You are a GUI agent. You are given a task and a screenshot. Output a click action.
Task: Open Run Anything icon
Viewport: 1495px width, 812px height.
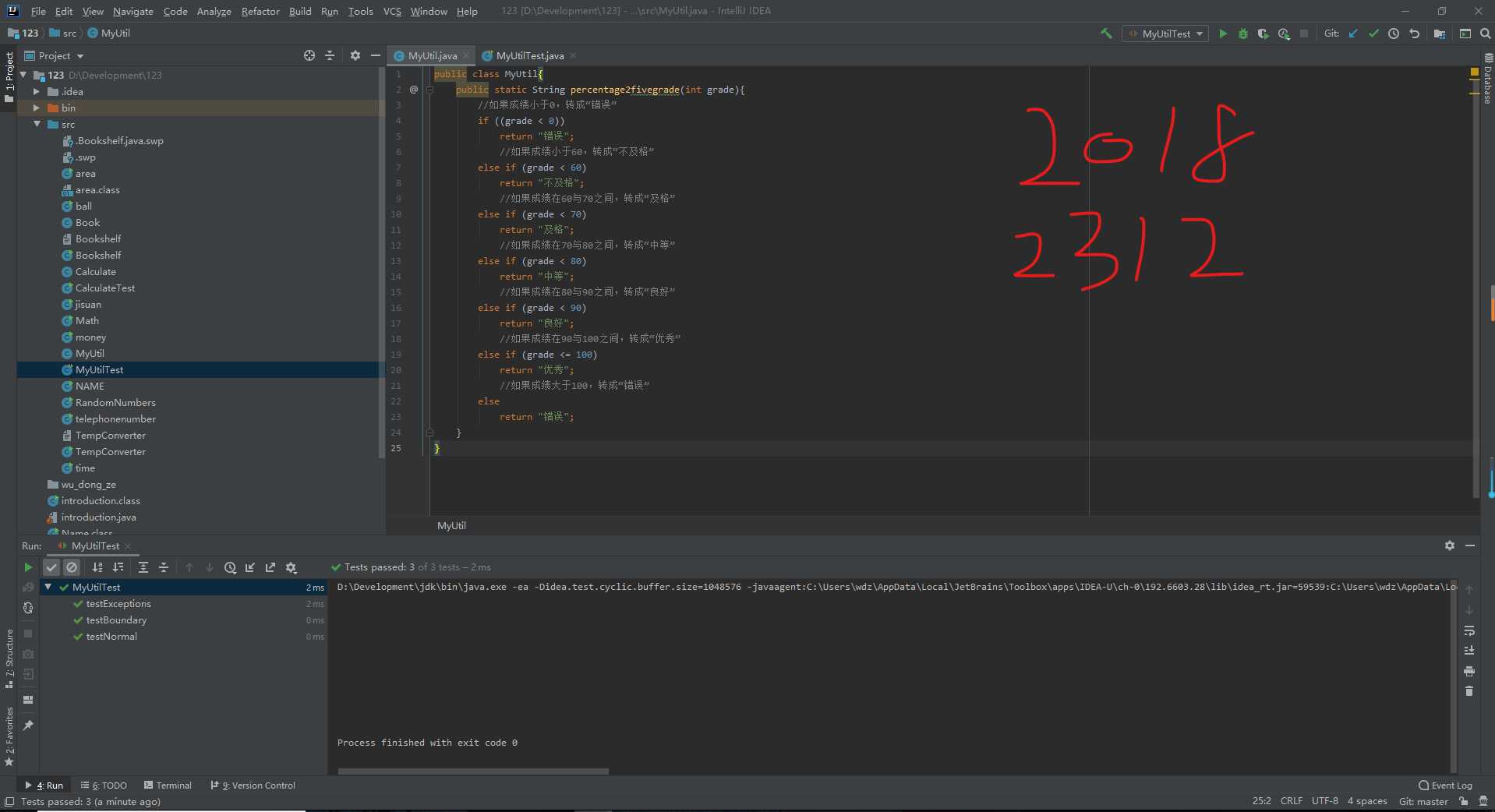[x=1465, y=34]
